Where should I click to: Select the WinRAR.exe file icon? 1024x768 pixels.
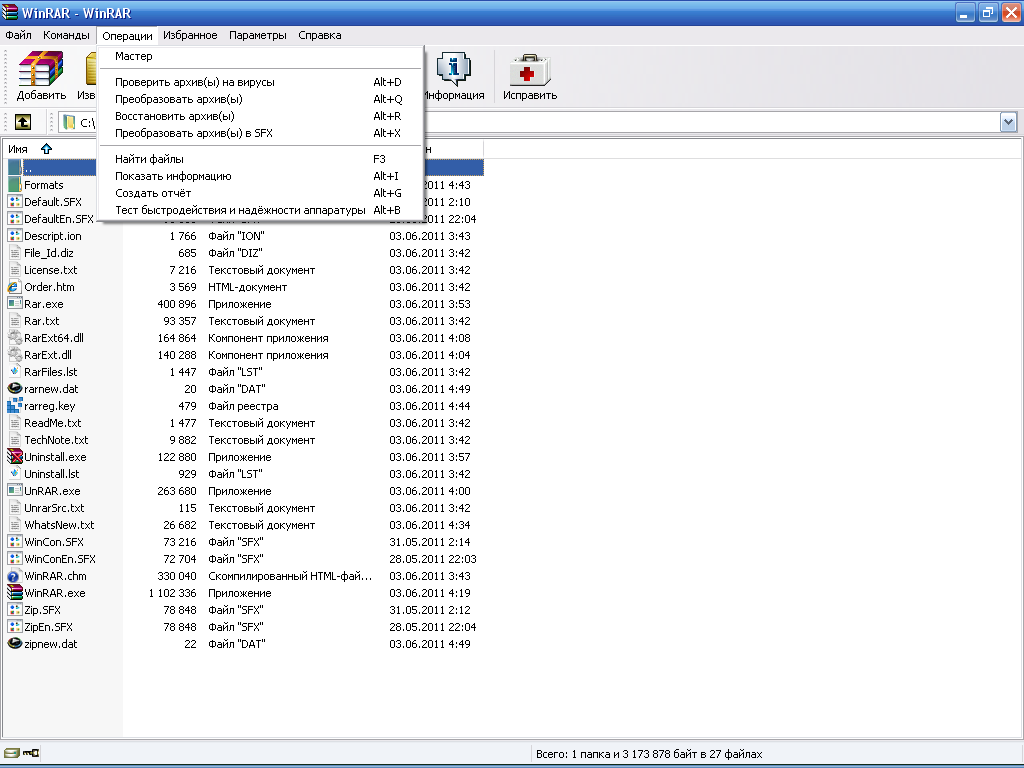click(x=15, y=593)
